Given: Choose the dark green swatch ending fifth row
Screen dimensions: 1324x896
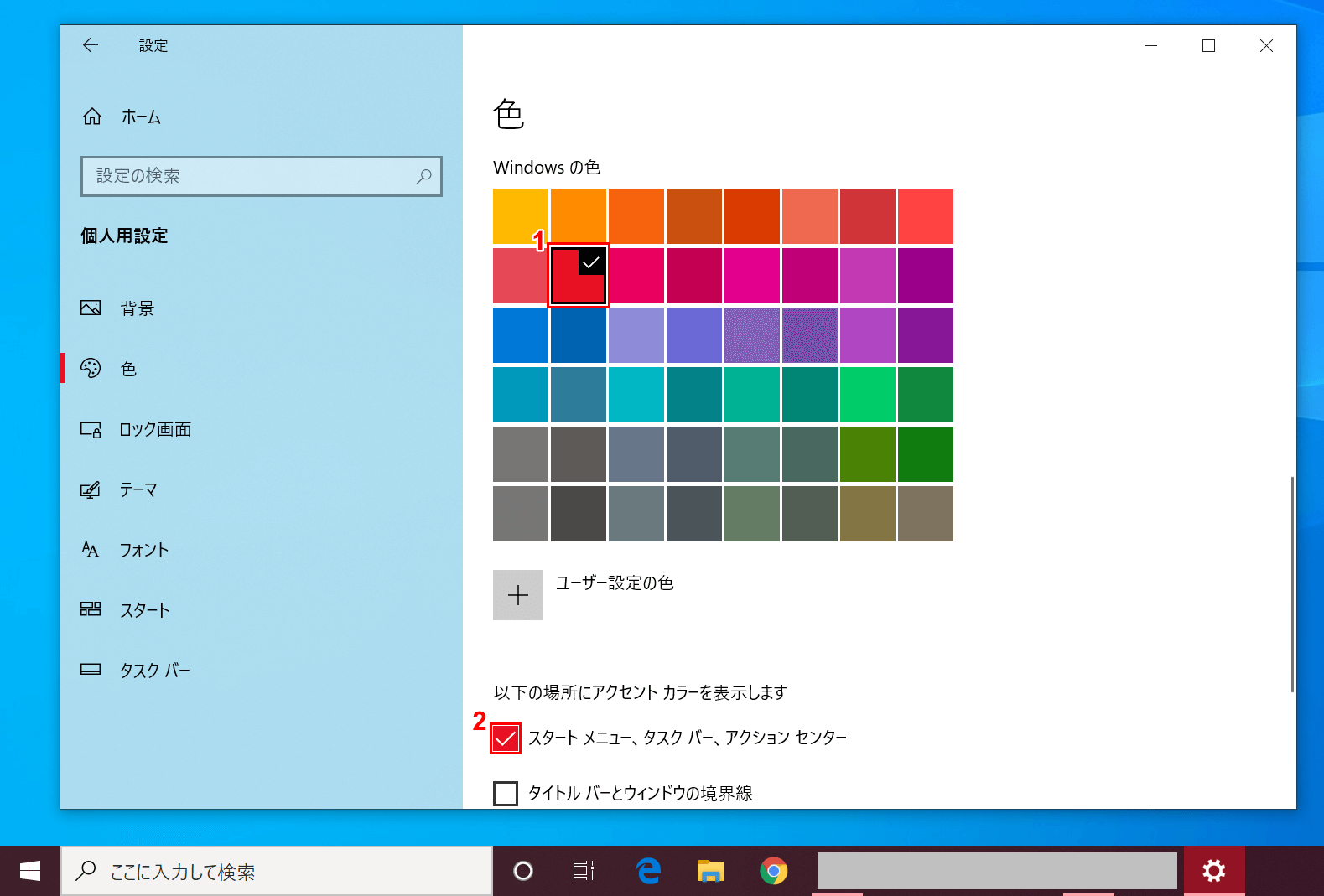Looking at the screenshot, I should click(x=926, y=454).
